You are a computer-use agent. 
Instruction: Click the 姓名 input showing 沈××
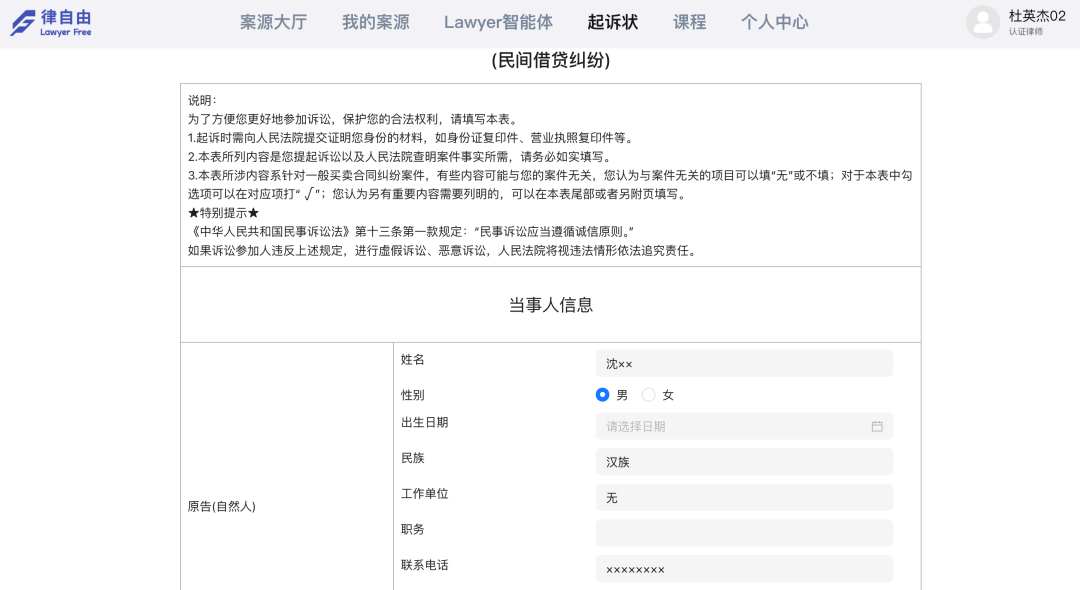tap(744, 361)
